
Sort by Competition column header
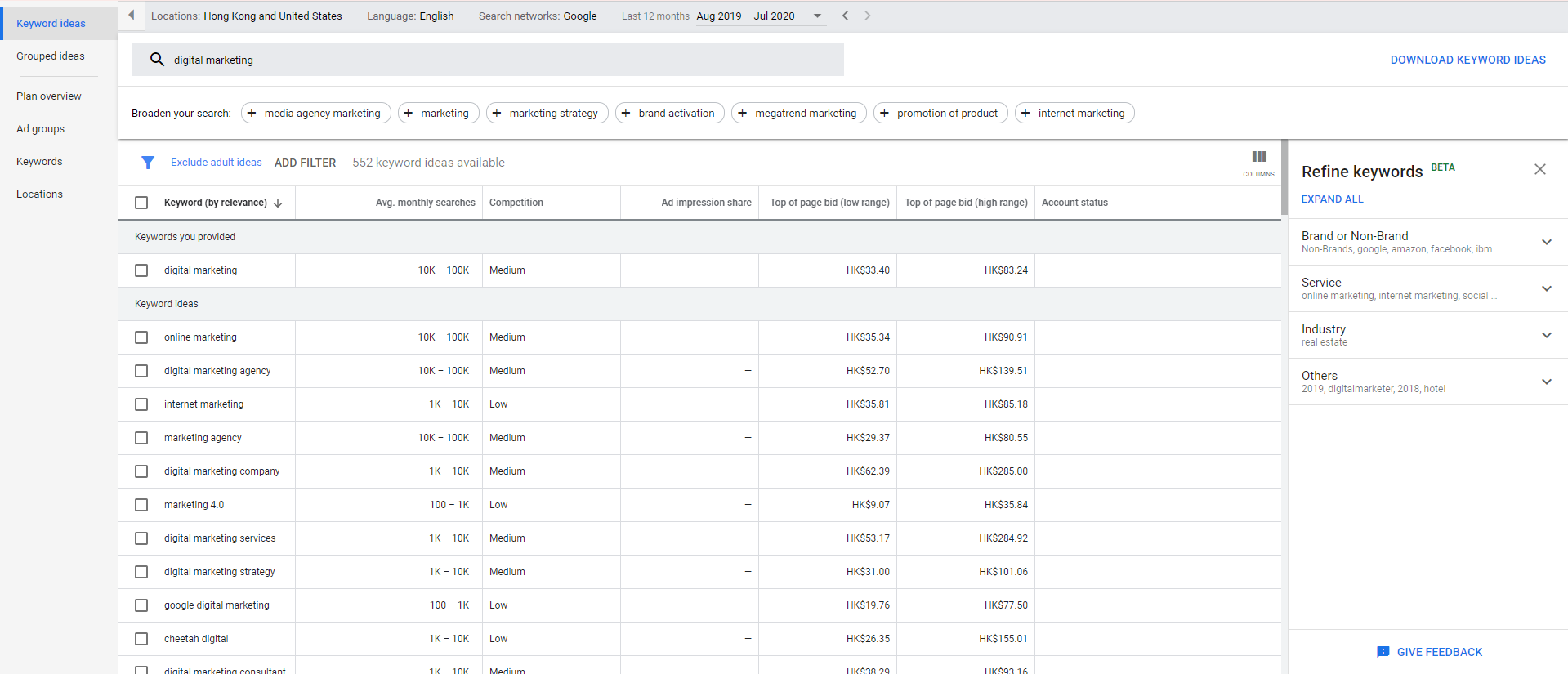(516, 203)
